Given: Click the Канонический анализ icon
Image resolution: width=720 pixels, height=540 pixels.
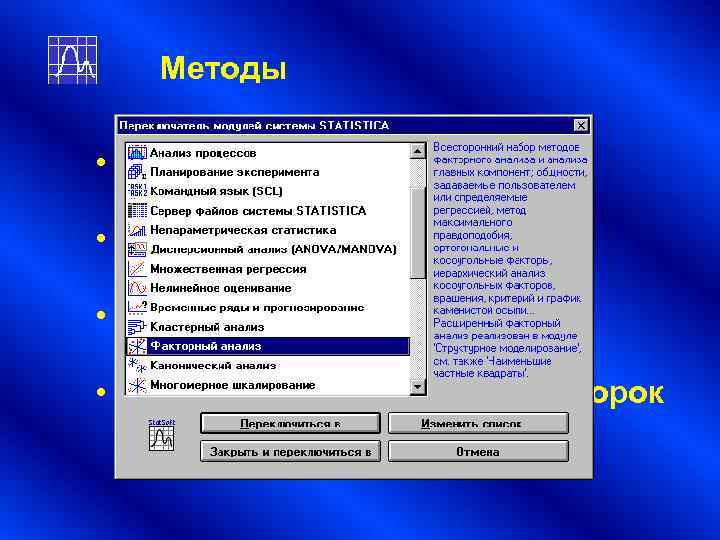Looking at the screenshot, I should pyautogui.click(x=137, y=366).
